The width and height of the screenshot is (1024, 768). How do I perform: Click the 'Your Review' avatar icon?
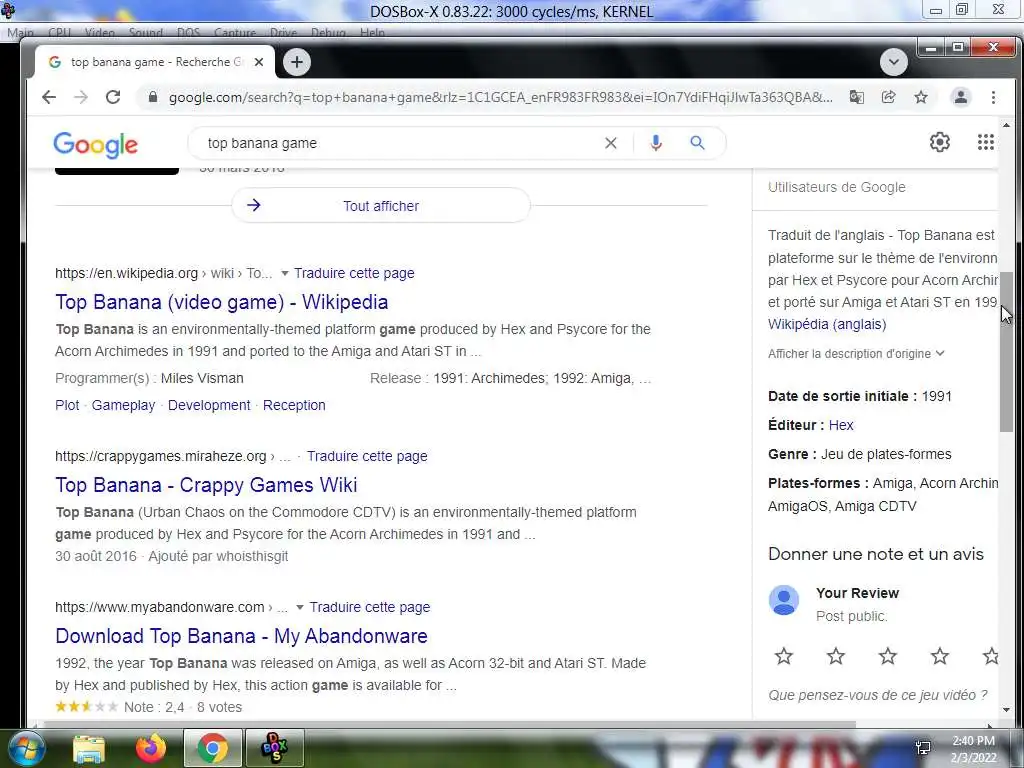[784, 600]
